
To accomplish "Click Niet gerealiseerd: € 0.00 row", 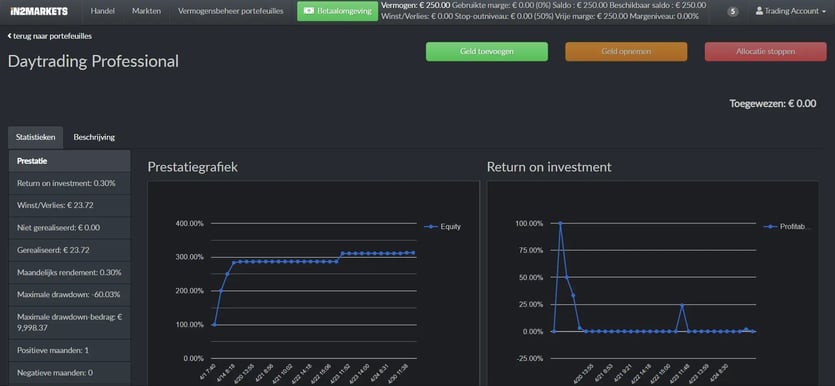I will coord(70,228).
